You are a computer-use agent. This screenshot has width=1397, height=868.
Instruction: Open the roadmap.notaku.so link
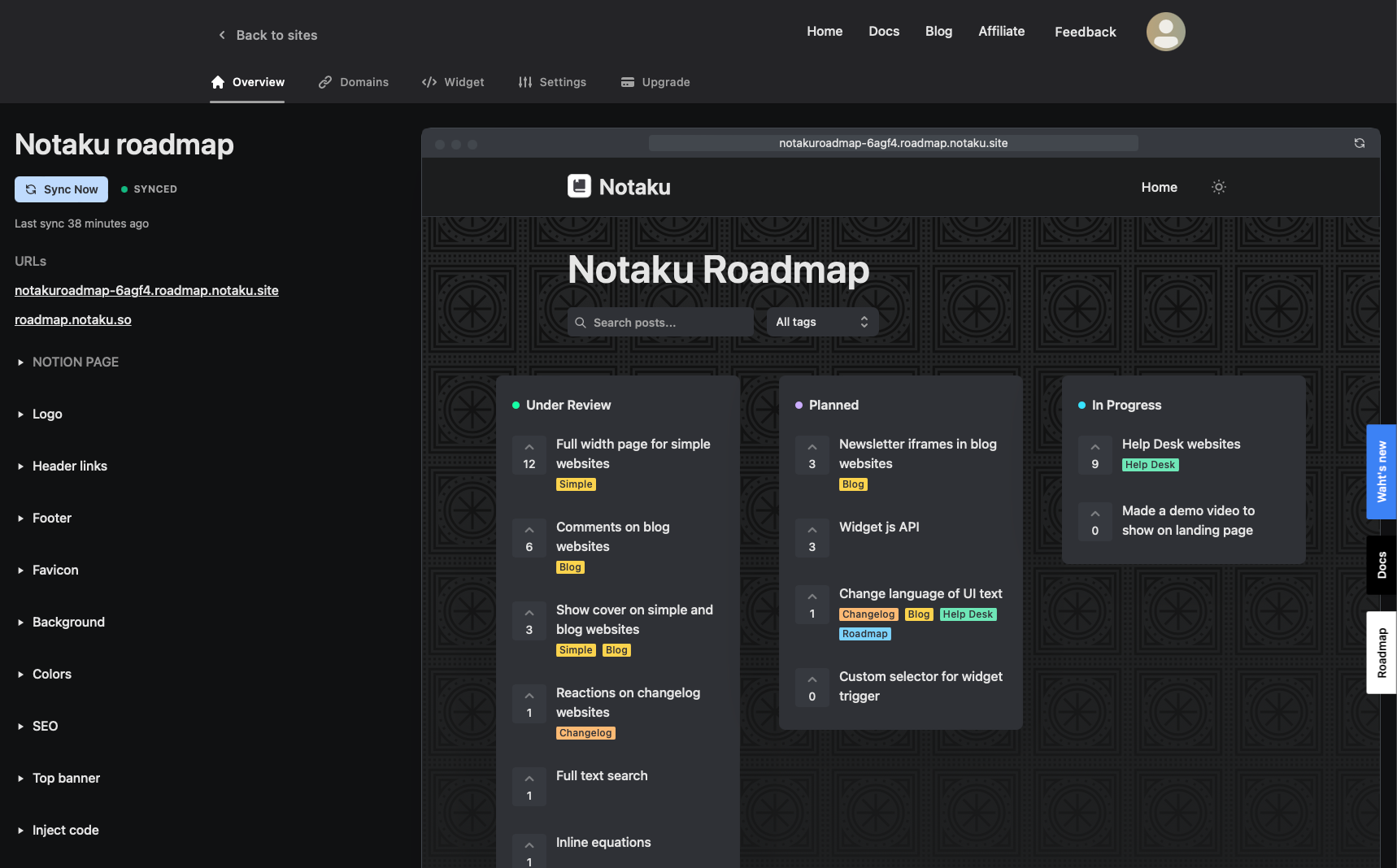72,319
